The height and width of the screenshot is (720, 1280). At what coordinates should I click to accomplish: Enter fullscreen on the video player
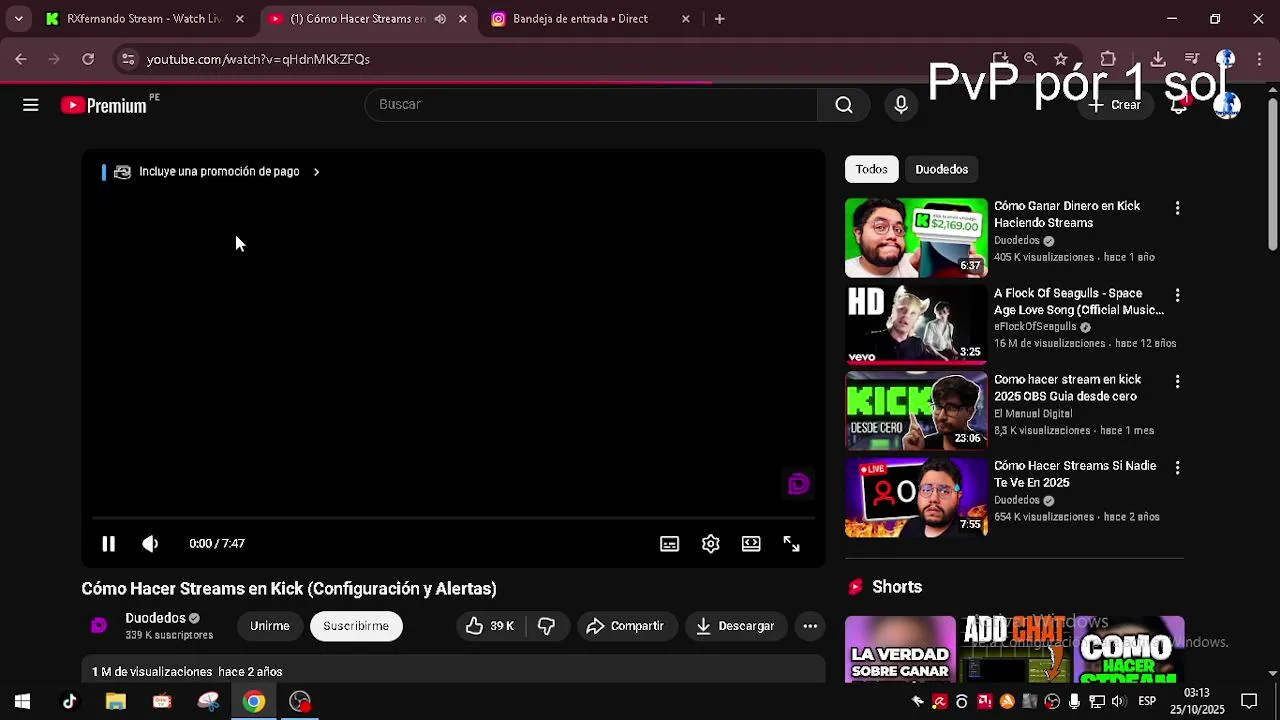click(x=791, y=544)
